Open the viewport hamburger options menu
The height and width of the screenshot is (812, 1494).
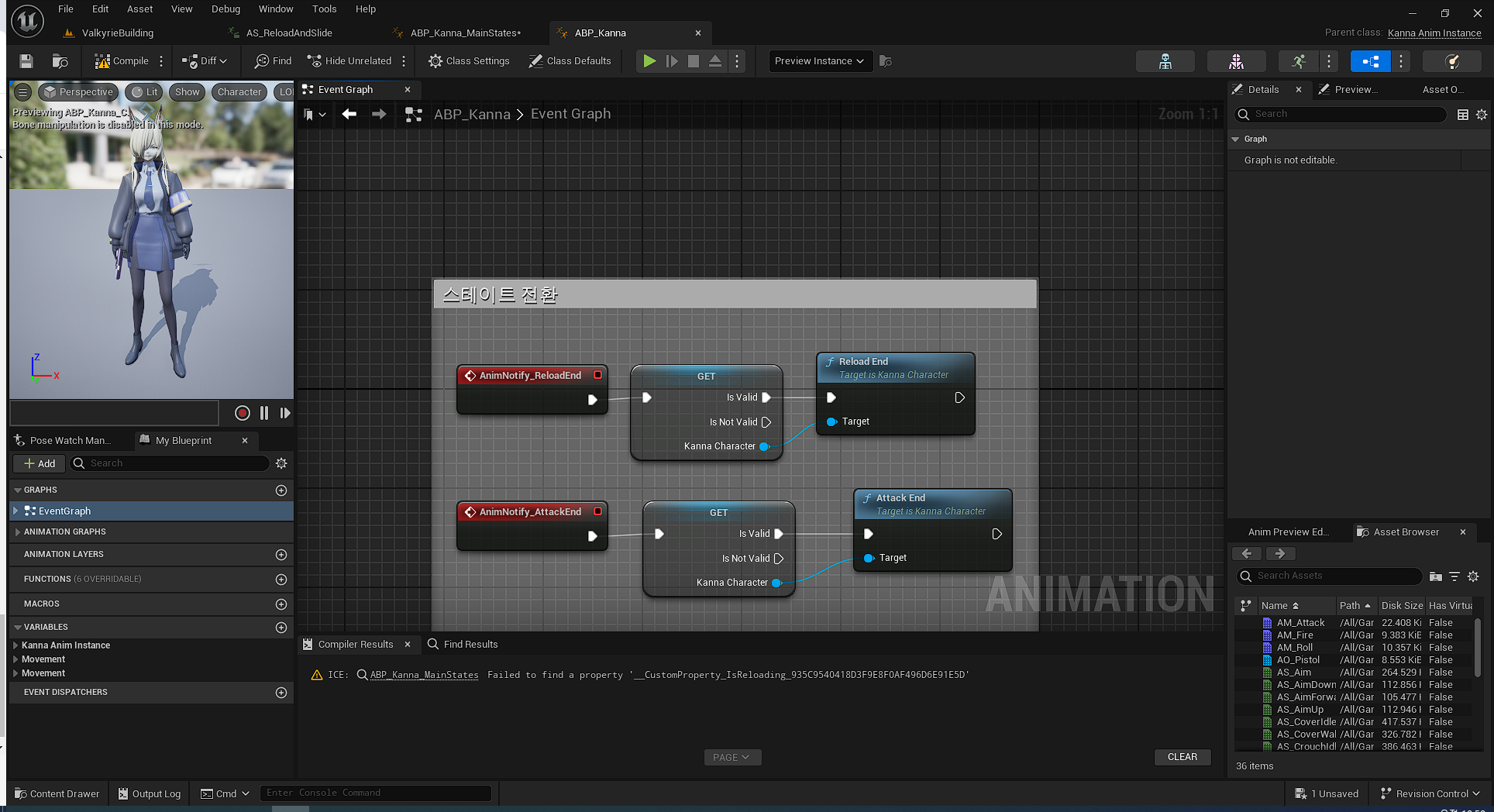click(x=23, y=92)
